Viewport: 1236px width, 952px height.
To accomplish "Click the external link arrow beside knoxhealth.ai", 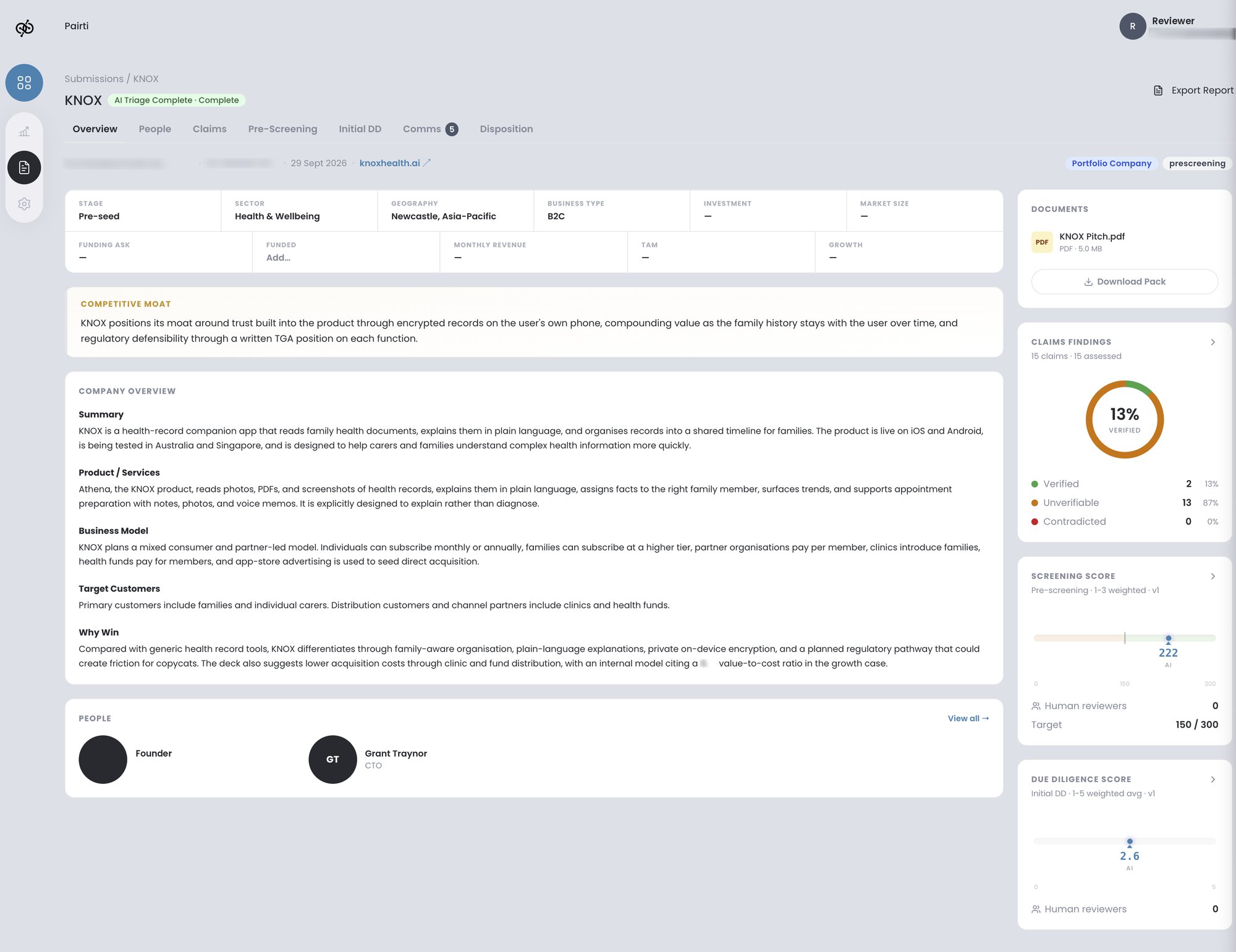I will [427, 163].
